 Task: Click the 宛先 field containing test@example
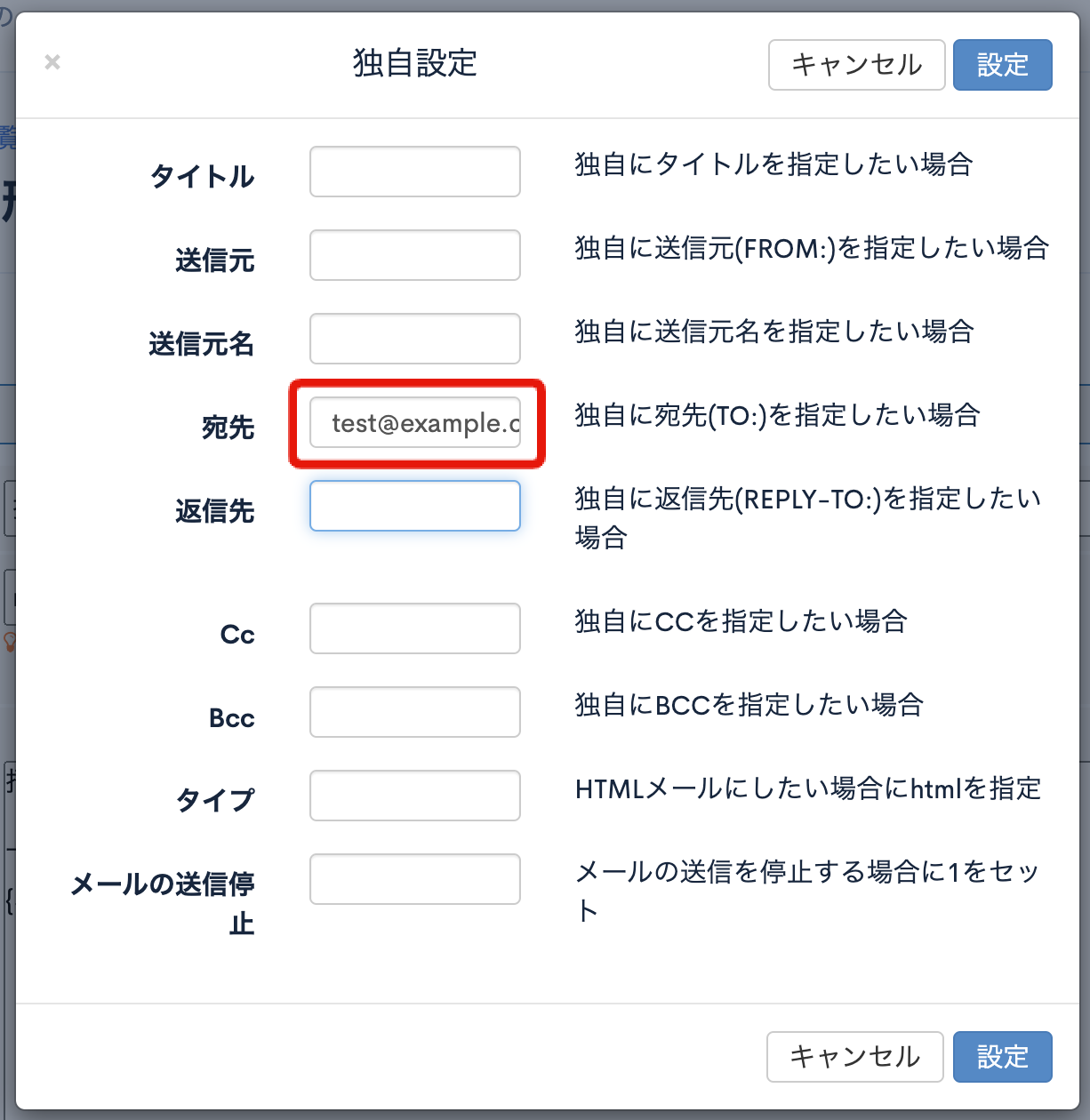[415, 422]
